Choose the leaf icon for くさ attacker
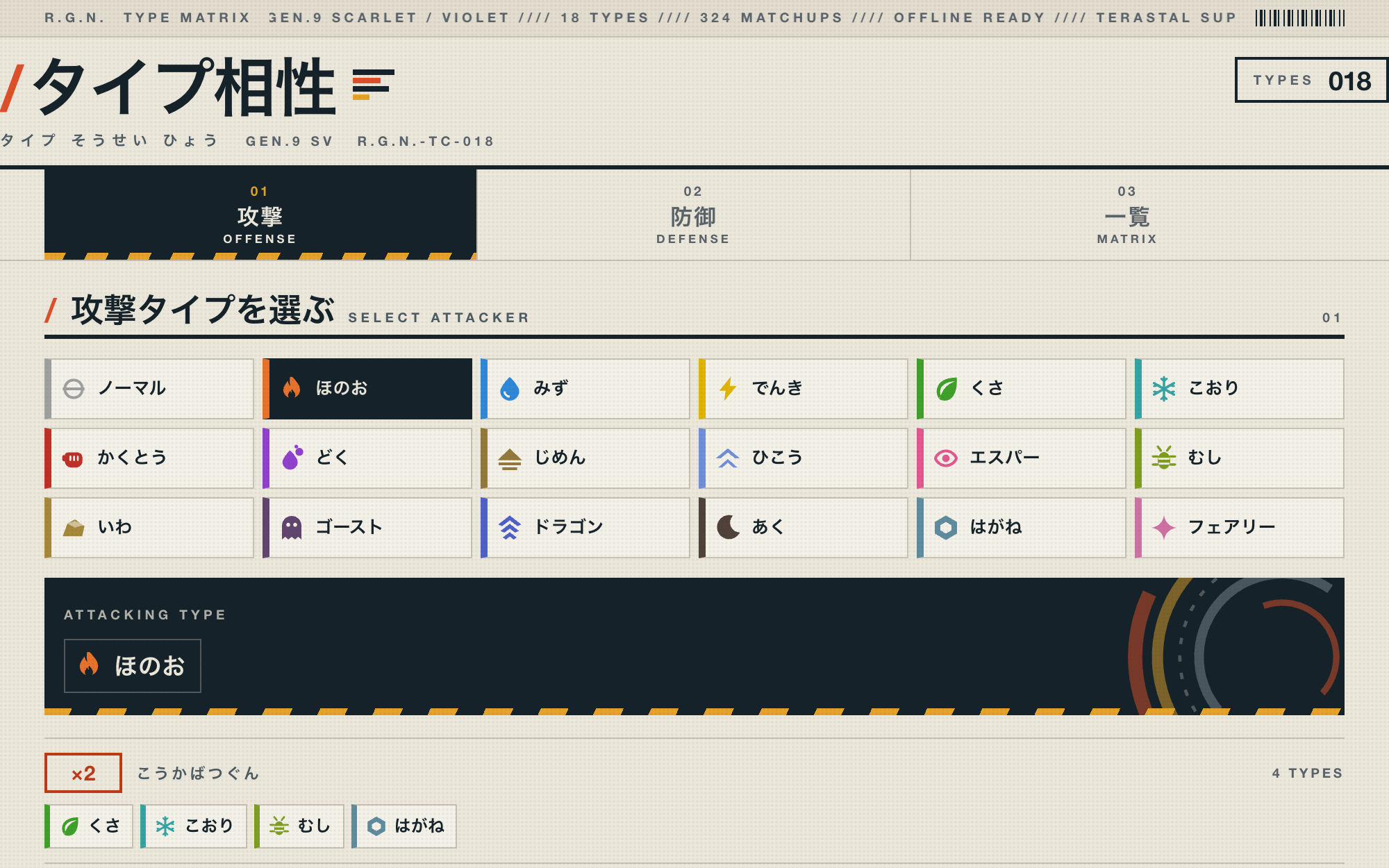The width and height of the screenshot is (1389, 868). [x=946, y=389]
